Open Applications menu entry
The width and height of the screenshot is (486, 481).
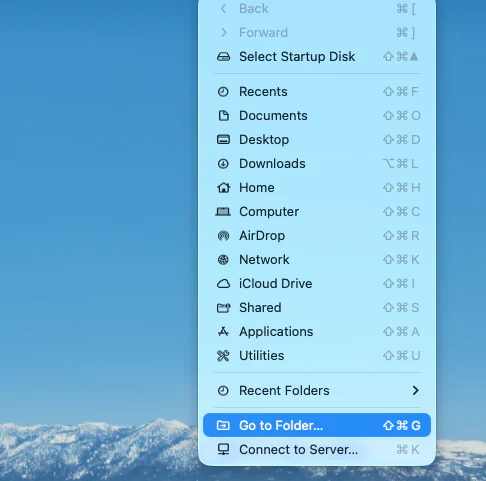click(x=317, y=332)
